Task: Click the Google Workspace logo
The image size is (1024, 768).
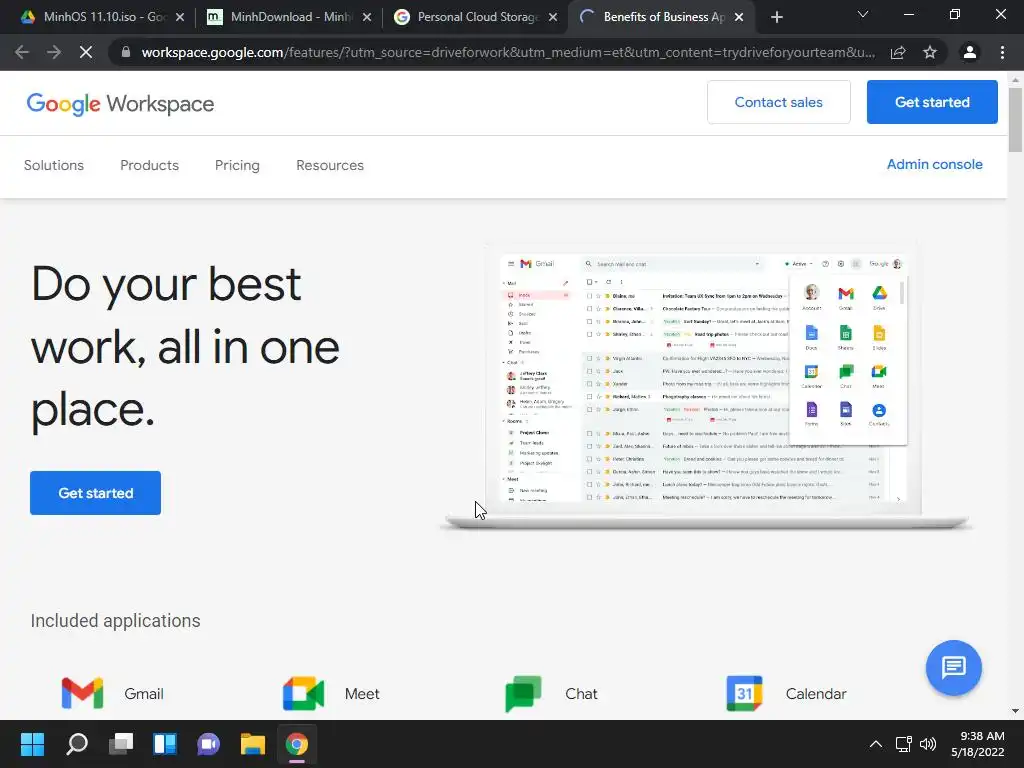Action: click(x=120, y=104)
